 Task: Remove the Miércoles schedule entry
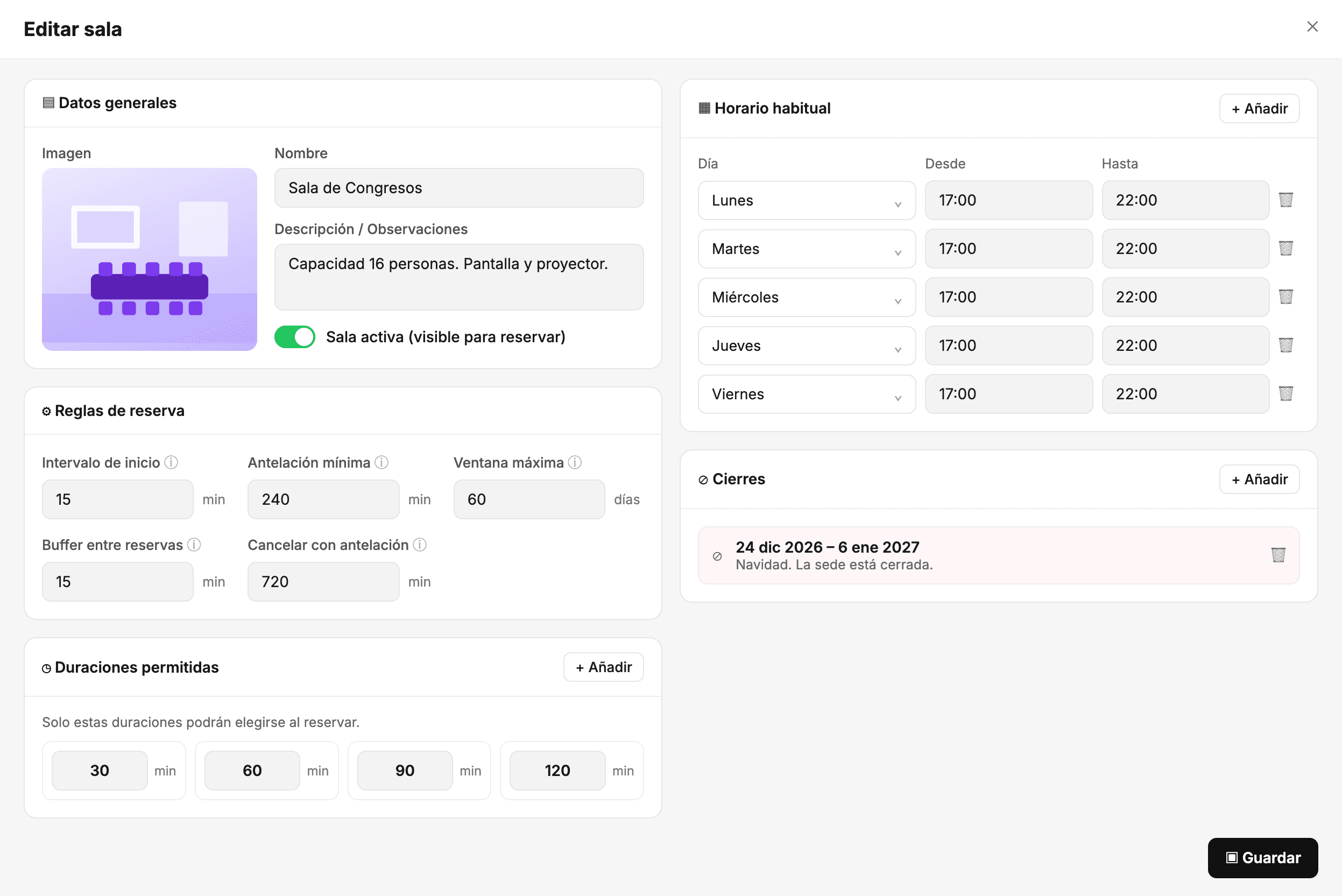pyautogui.click(x=1286, y=297)
